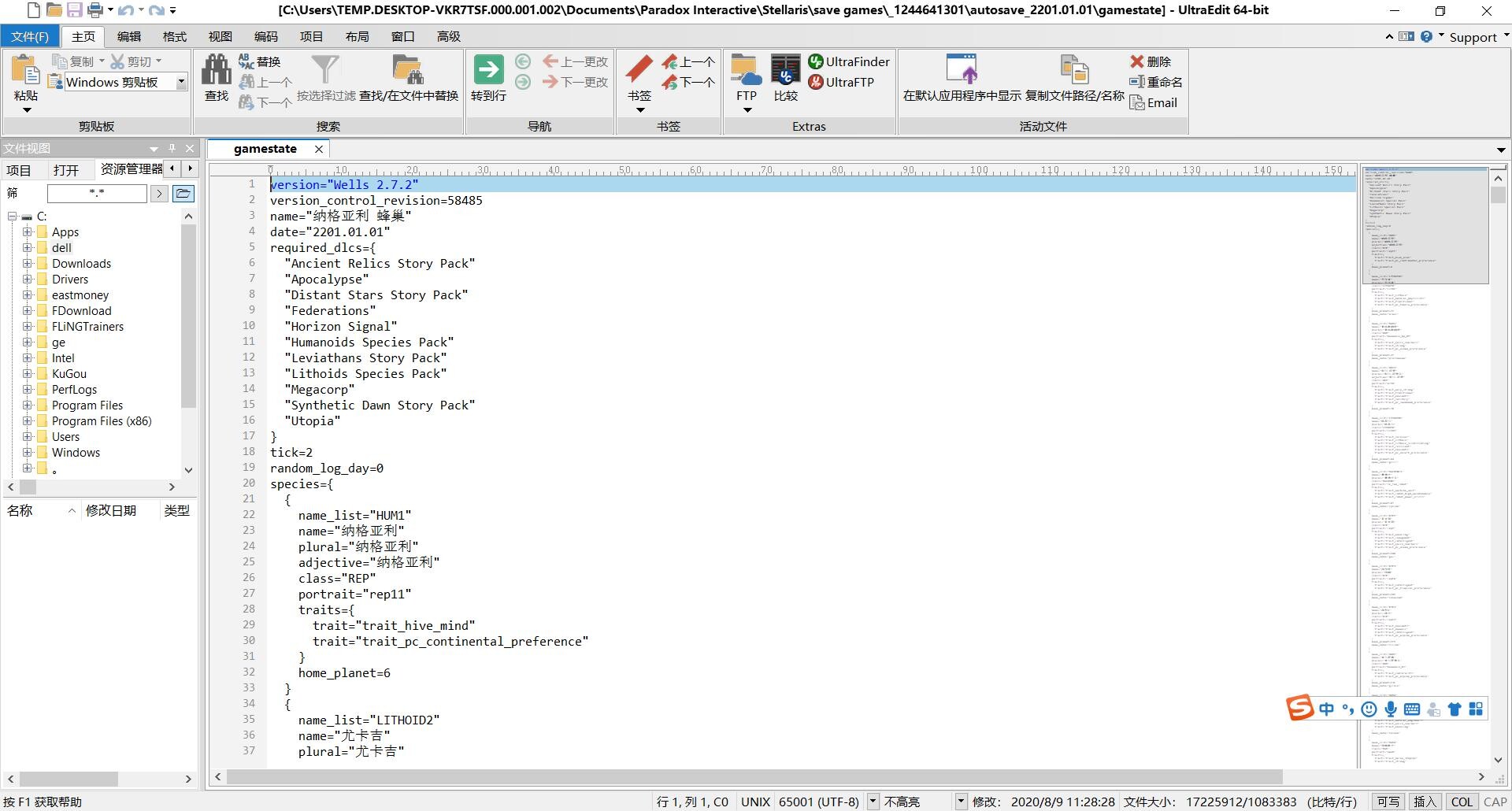Expand the Program Files folder node
This screenshot has width=1512, height=811.
(28, 405)
